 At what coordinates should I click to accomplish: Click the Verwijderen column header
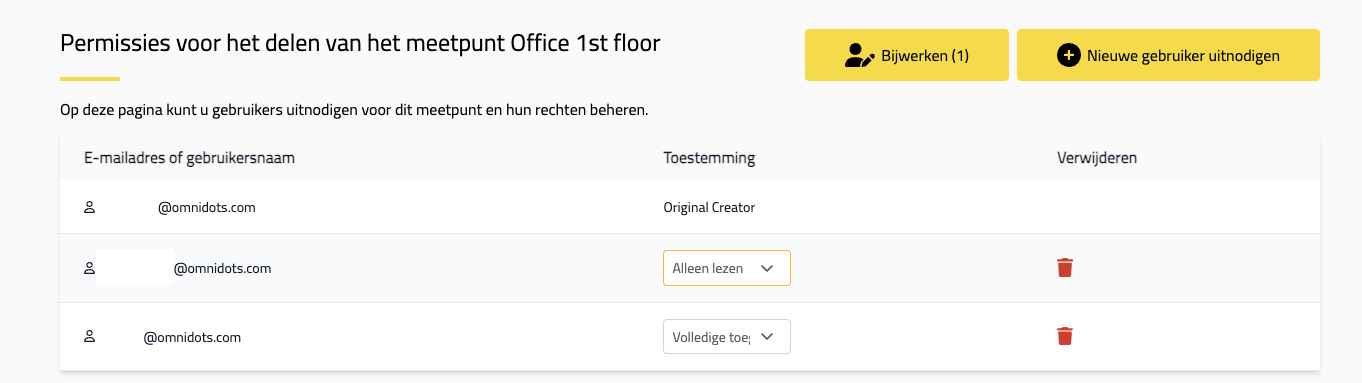1097,158
